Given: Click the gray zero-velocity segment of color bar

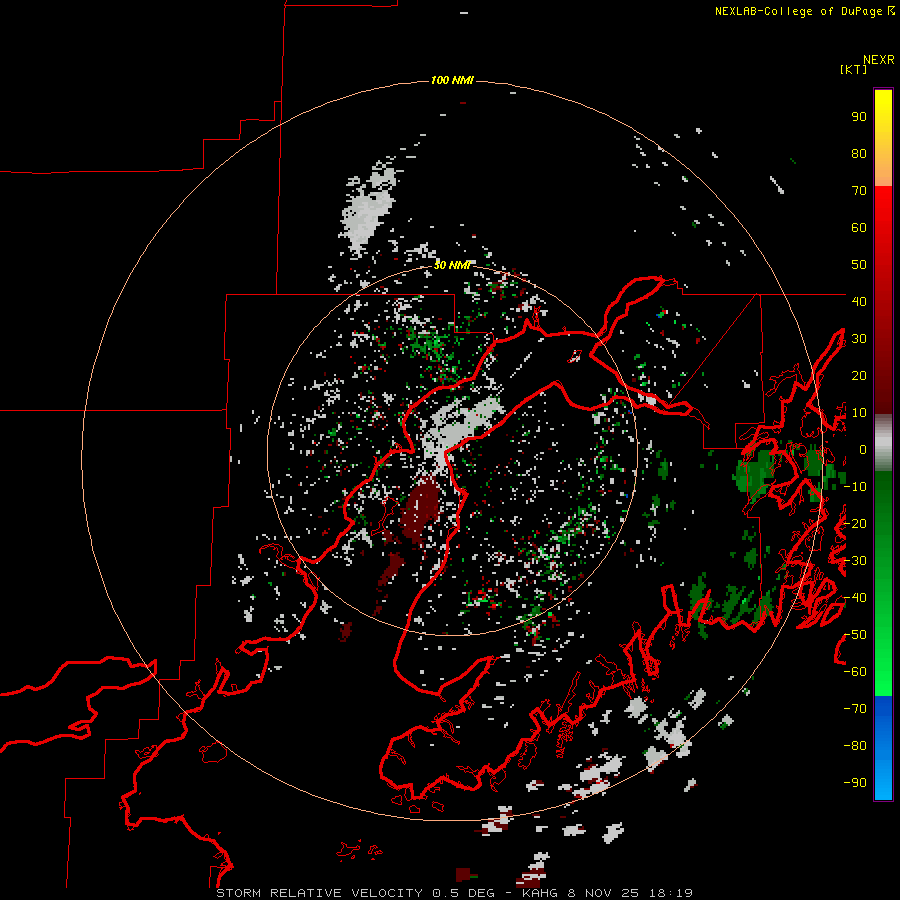Looking at the screenshot, I should point(883,442).
